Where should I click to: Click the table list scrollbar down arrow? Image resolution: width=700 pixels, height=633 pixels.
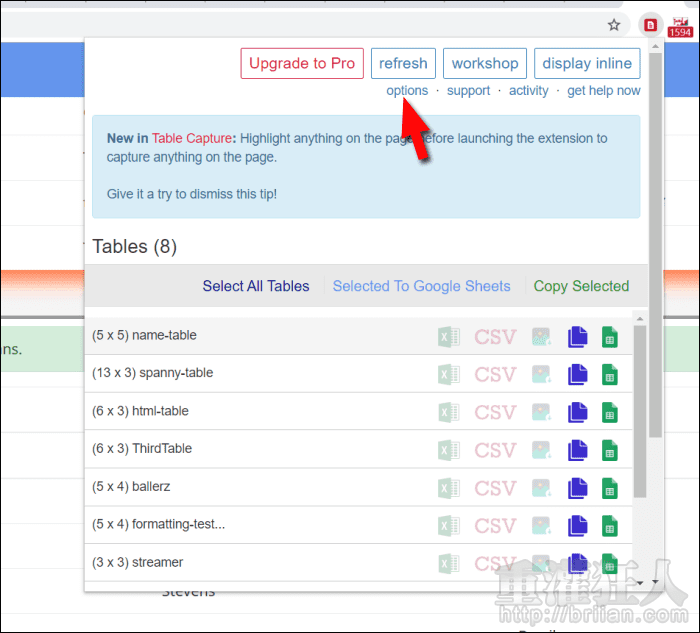[655, 581]
